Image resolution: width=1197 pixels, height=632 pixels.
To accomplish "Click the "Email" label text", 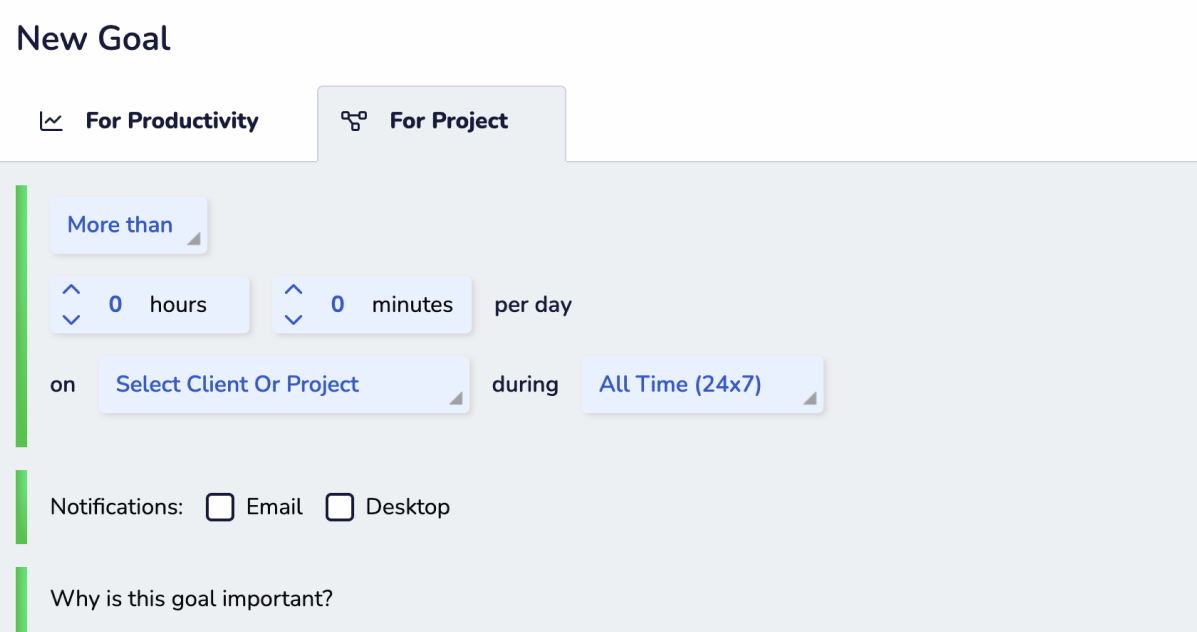I will pos(274,507).
